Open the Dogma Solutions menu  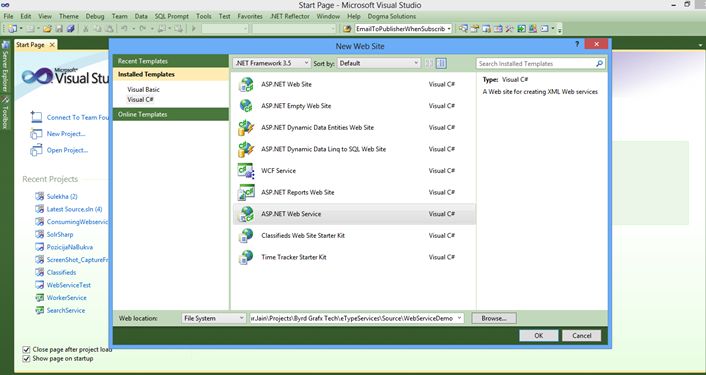(392, 16)
